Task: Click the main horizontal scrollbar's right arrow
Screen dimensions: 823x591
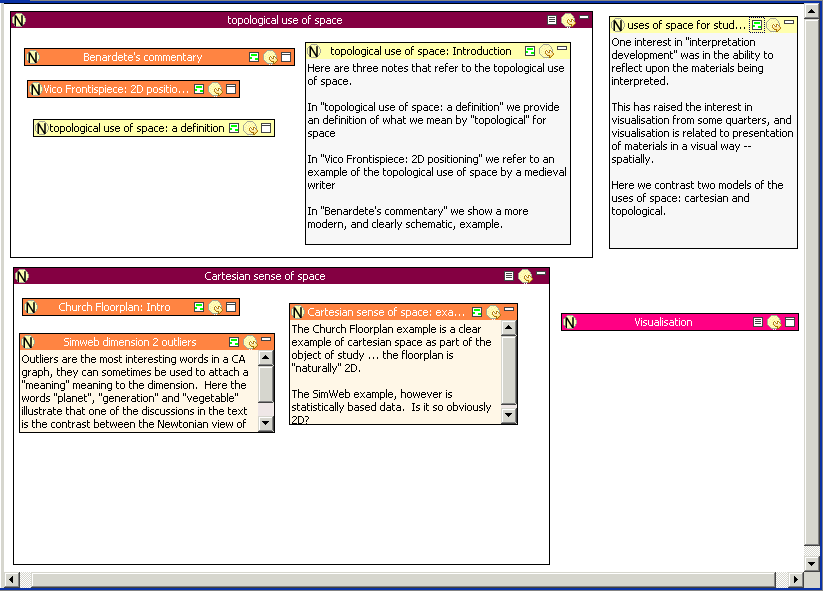Action: click(796, 579)
